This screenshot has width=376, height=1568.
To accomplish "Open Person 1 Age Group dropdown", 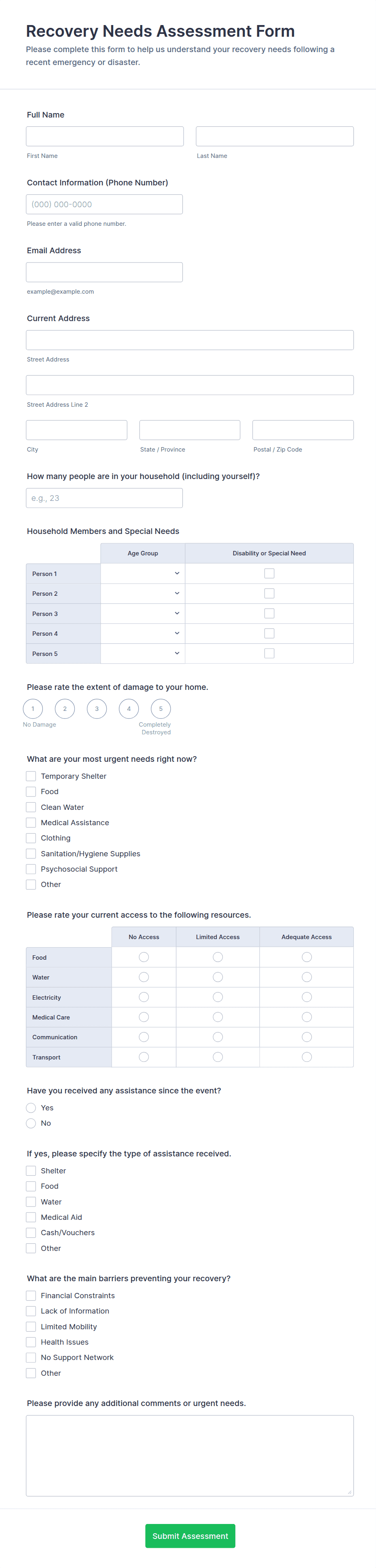I will (143, 574).
